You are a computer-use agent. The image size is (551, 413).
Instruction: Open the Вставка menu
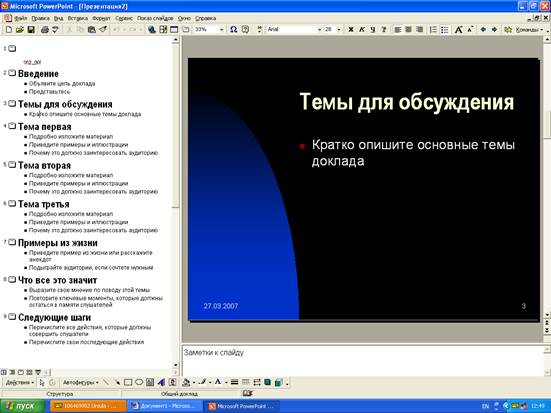click(x=78, y=18)
